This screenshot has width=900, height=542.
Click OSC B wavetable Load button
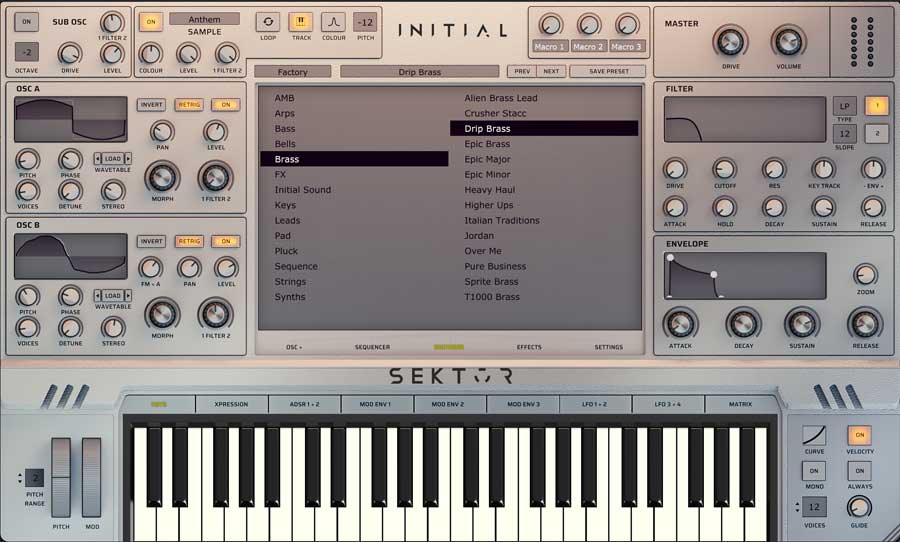[x=112, y=296]
